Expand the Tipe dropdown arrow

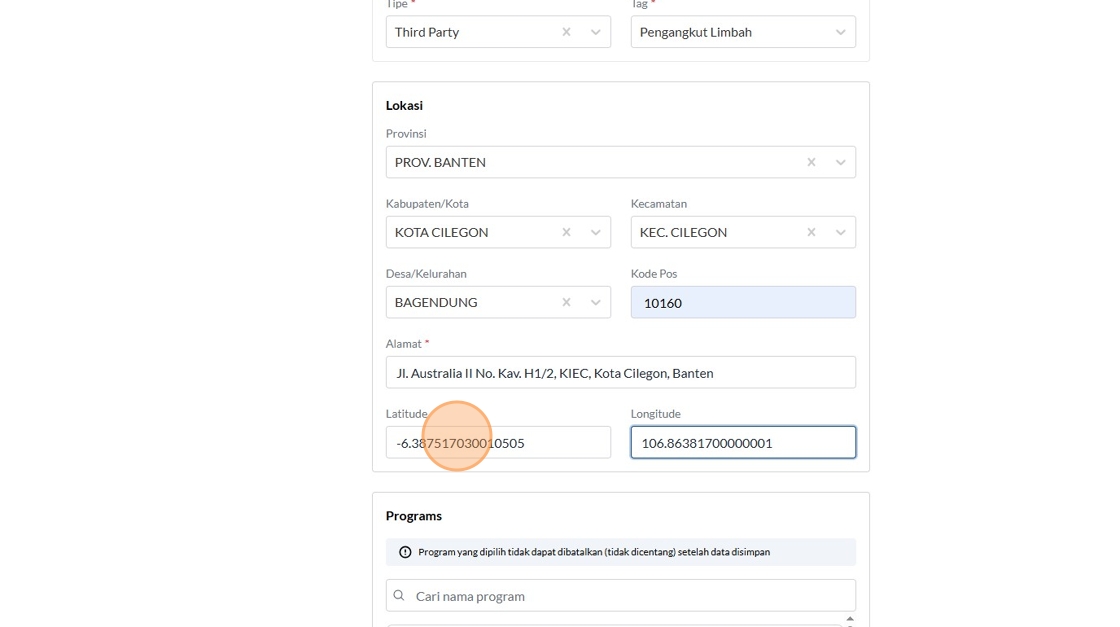596,32
